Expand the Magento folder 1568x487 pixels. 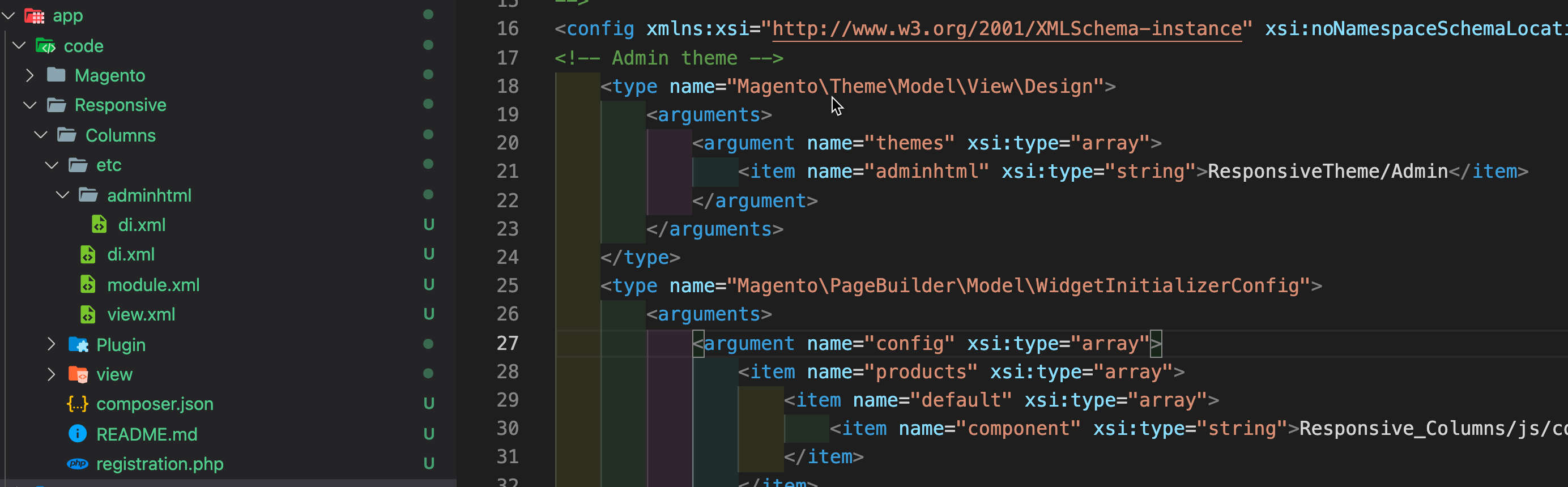point(30,75)
